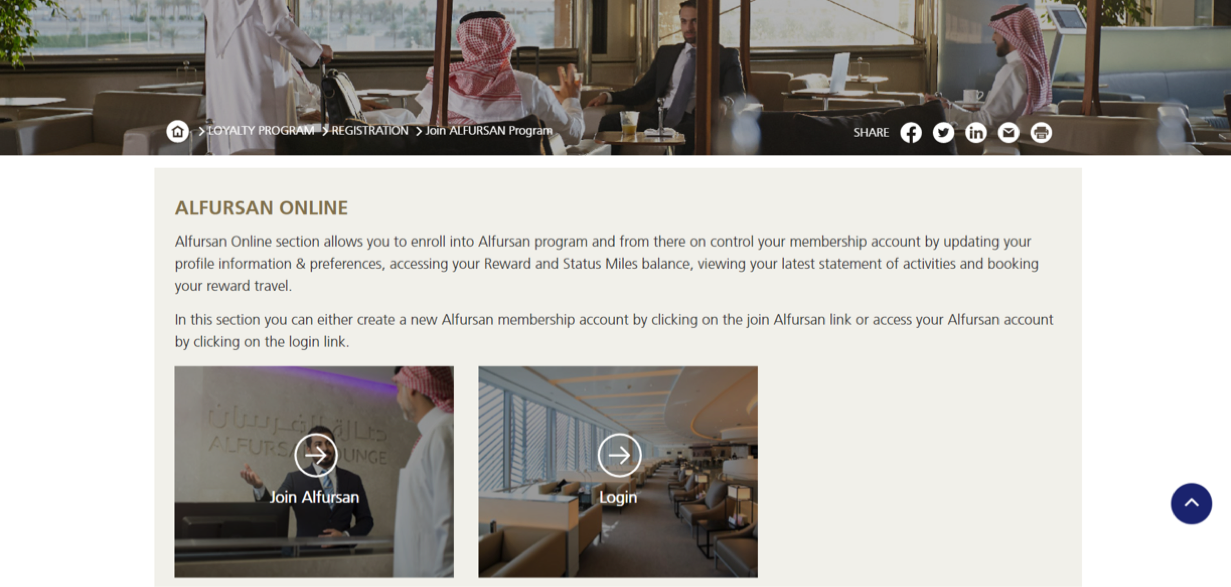Click chevron before Join ALFURSAN Program breadcrumb
The height and width of the screenshot is (587, 1231).
tap(419, 131)
